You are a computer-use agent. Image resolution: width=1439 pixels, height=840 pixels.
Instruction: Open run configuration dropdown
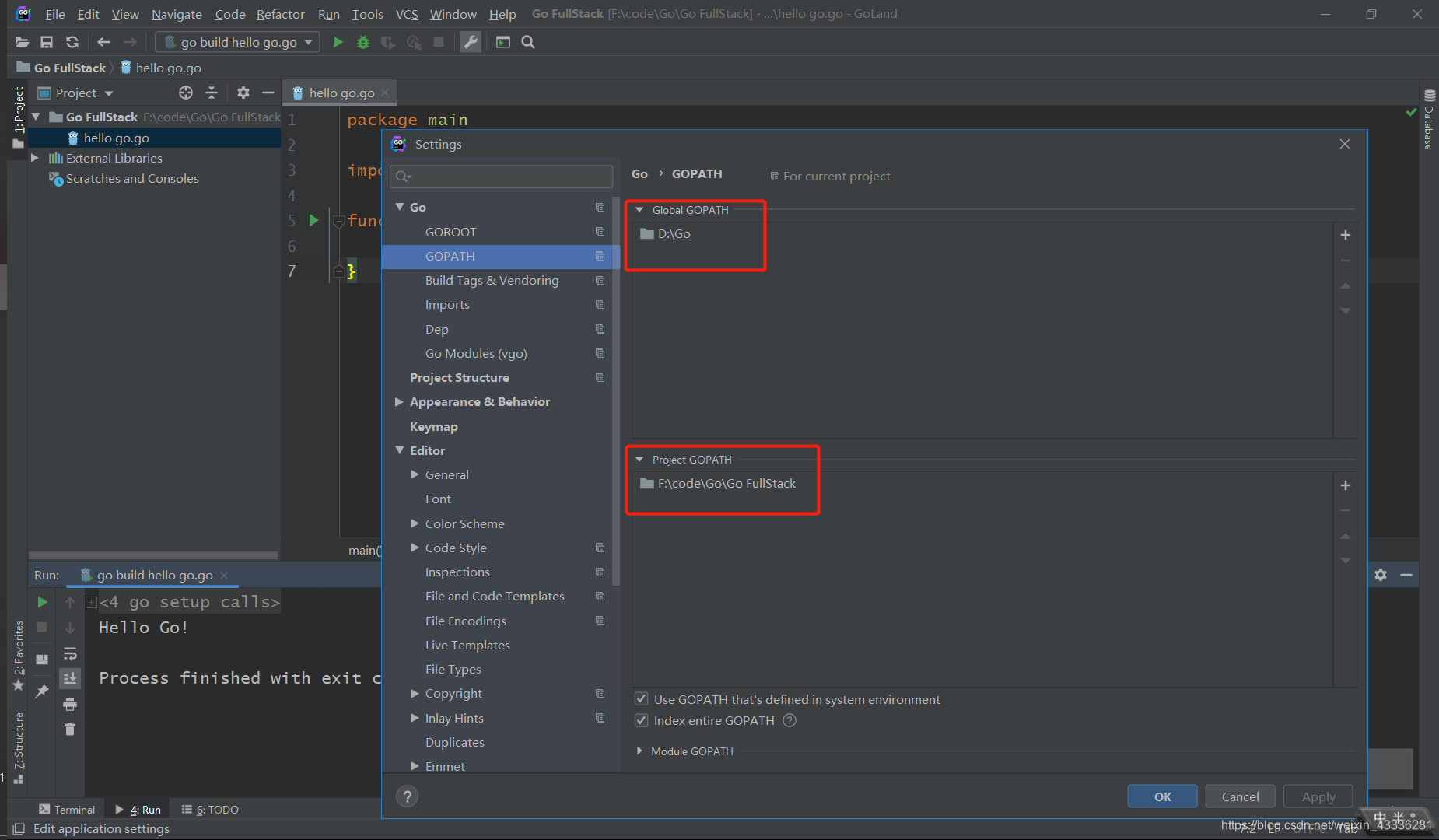click(237, 42)
